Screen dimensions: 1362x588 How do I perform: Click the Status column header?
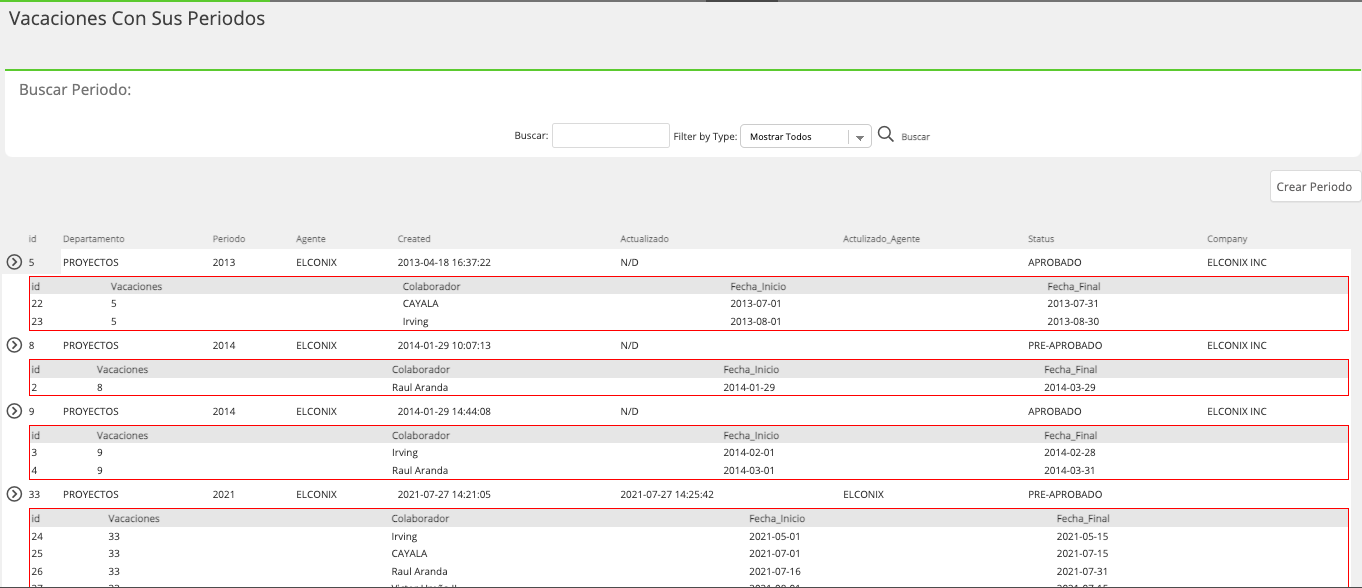pyautogui.click(x=1041, y=239)
